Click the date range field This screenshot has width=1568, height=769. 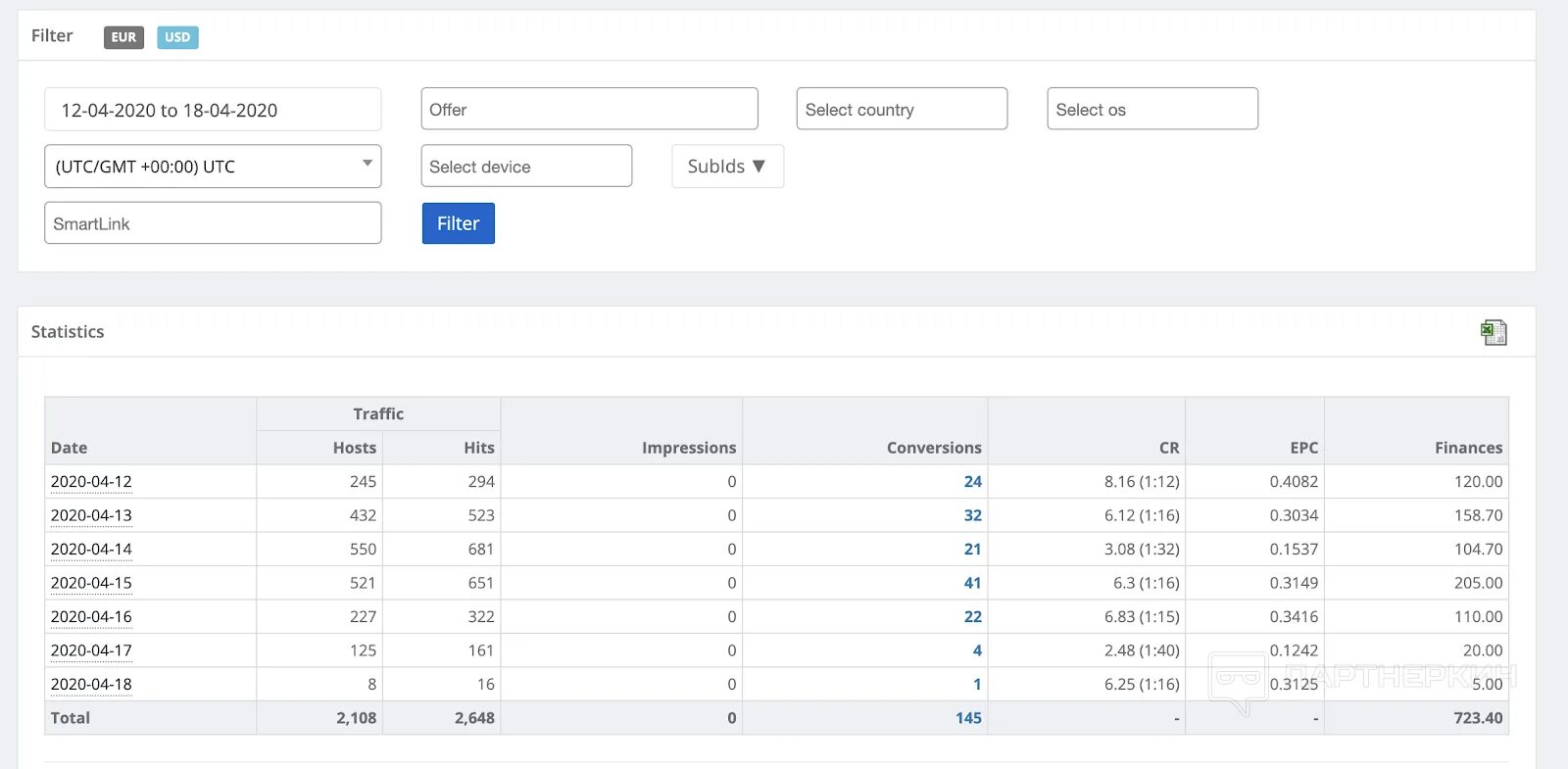pos(213,110)
